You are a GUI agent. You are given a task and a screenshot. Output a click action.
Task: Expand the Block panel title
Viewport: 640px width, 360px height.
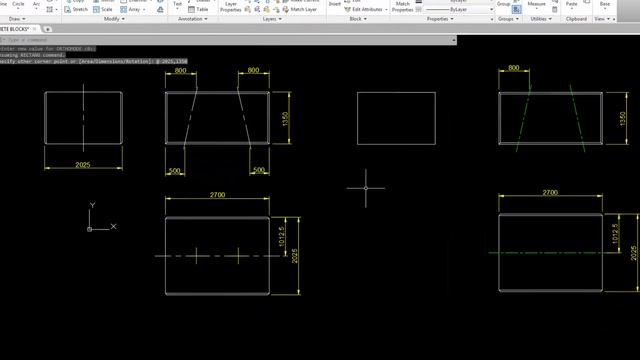pyautogui.click(x=358, y=19)
